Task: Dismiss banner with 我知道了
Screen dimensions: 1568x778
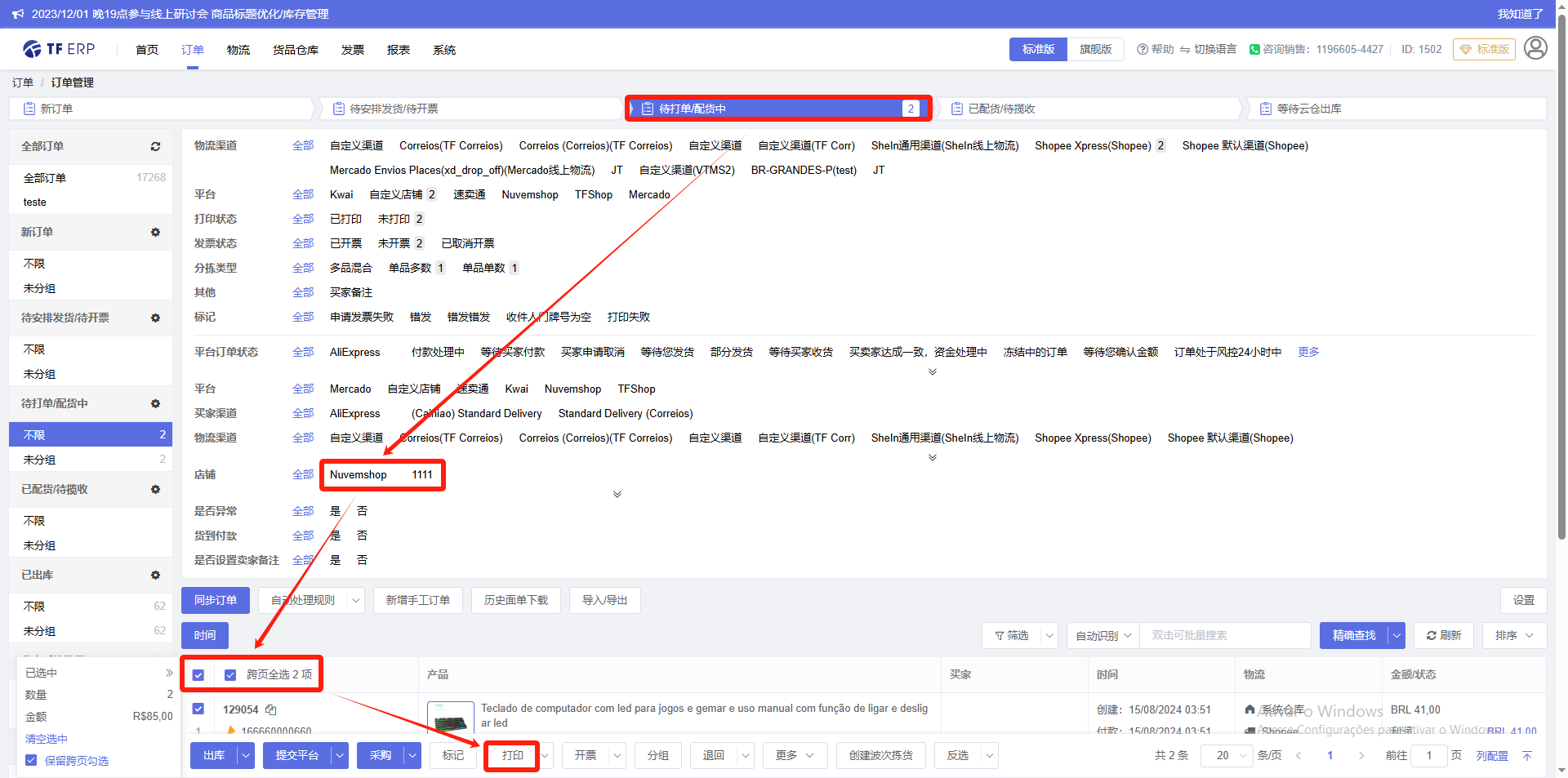Action: pyautogui.click(x=1520, y=14)
